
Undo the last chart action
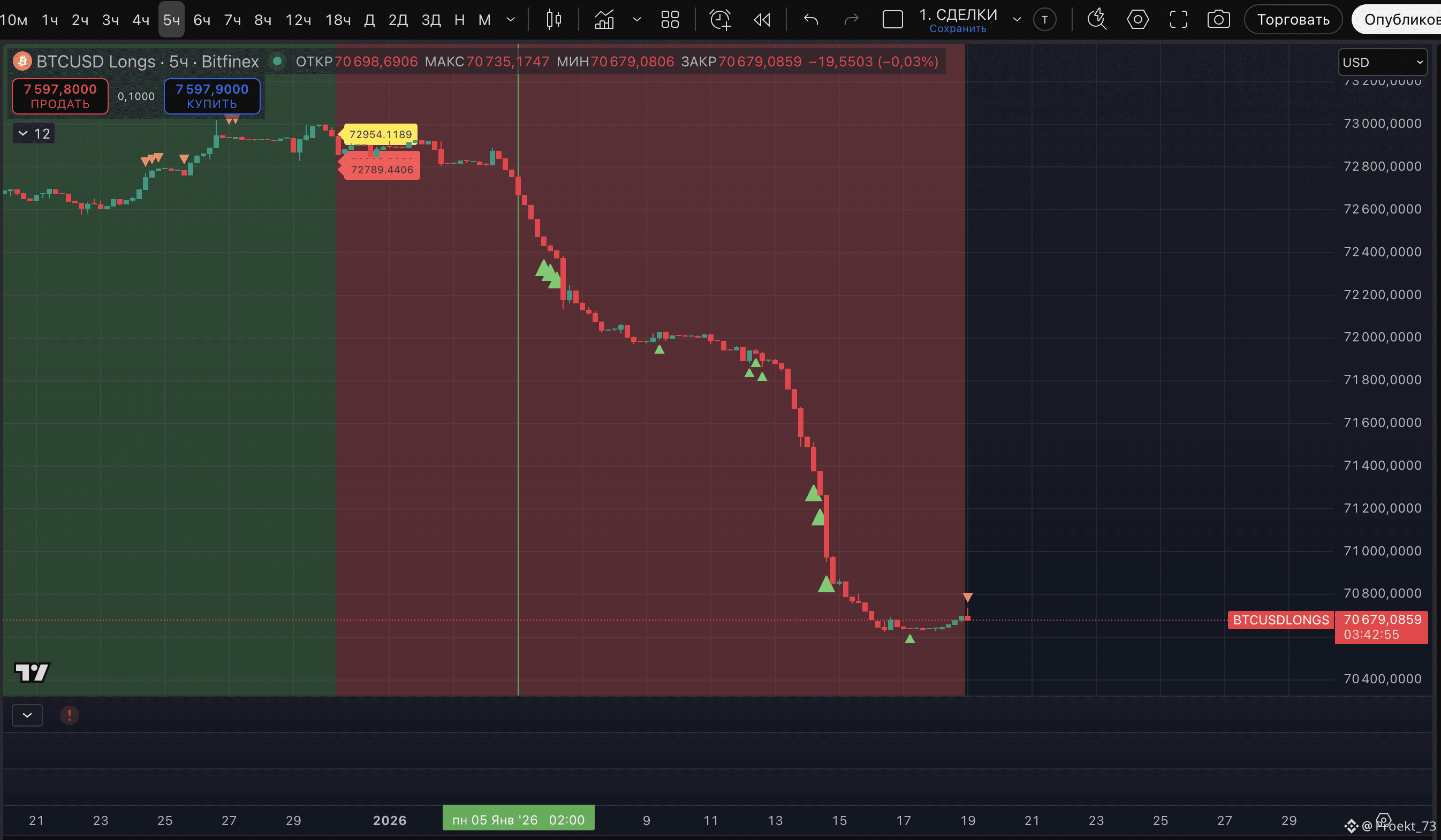click(x=811, y=19)
